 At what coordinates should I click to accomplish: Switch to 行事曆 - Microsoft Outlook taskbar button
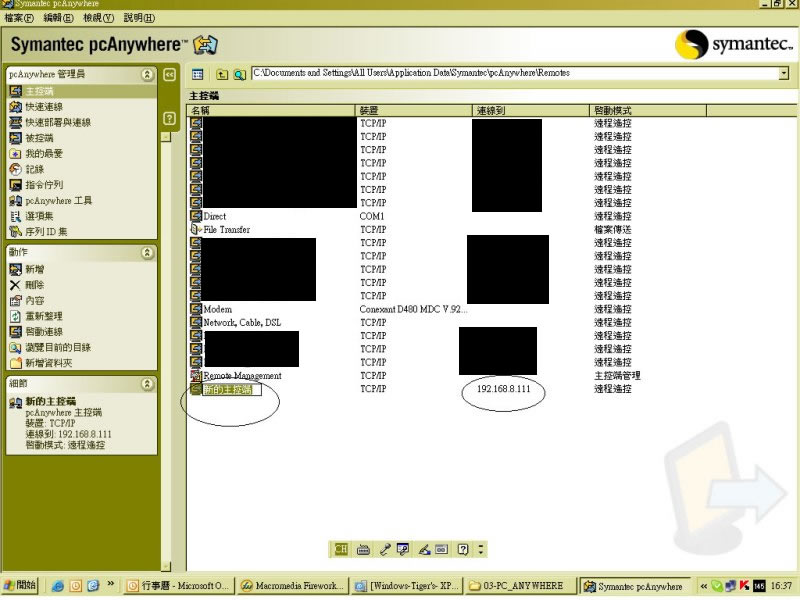point(179,586)
